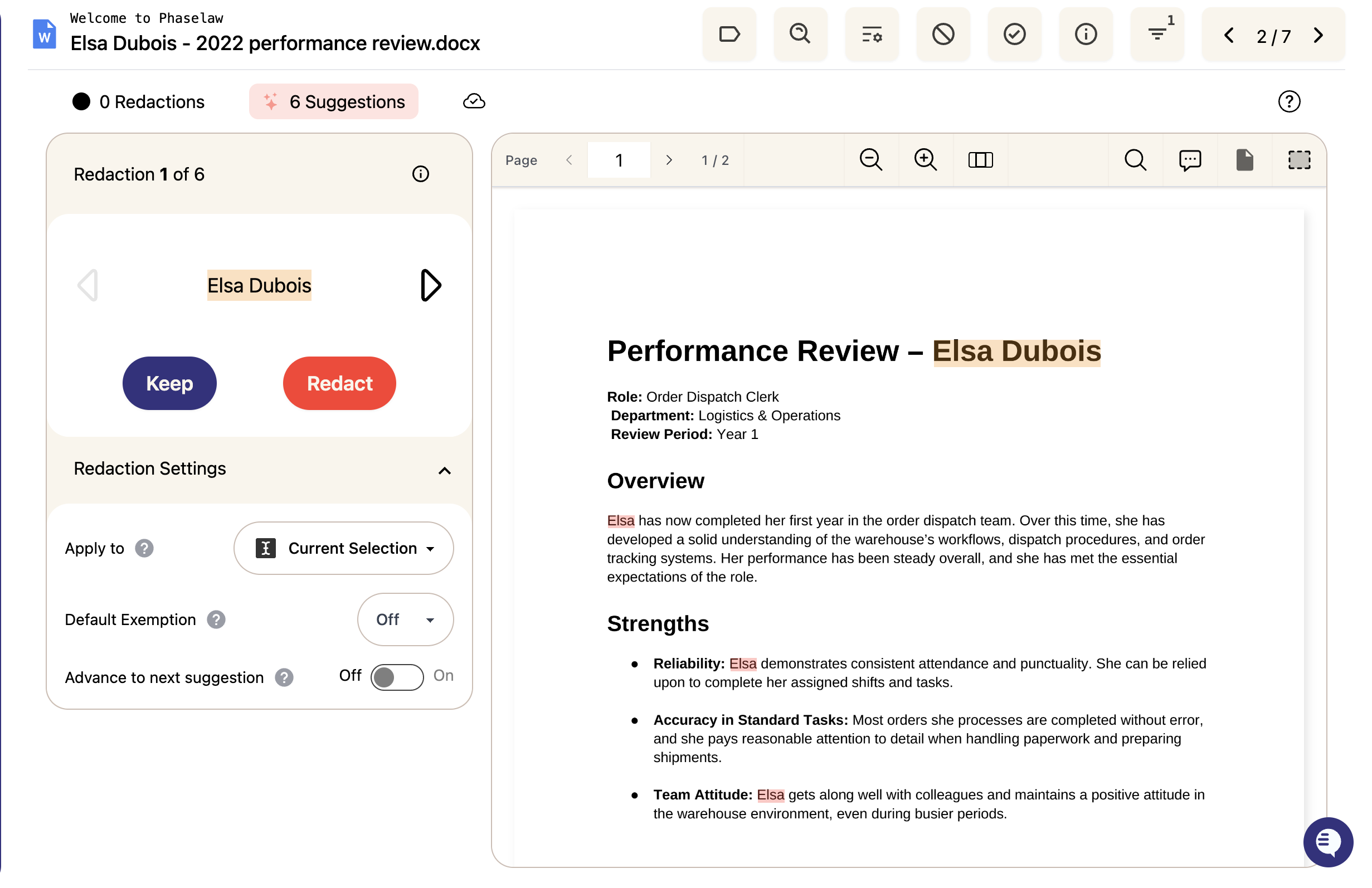
Task: Zoom in the document viewer
Action: point(925,160)
